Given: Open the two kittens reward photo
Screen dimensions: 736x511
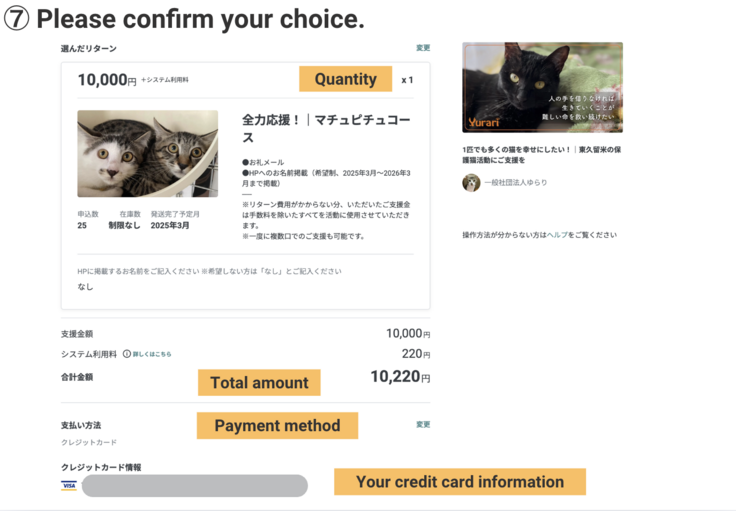Looking at the screenshot, I should tap(147, 153).
